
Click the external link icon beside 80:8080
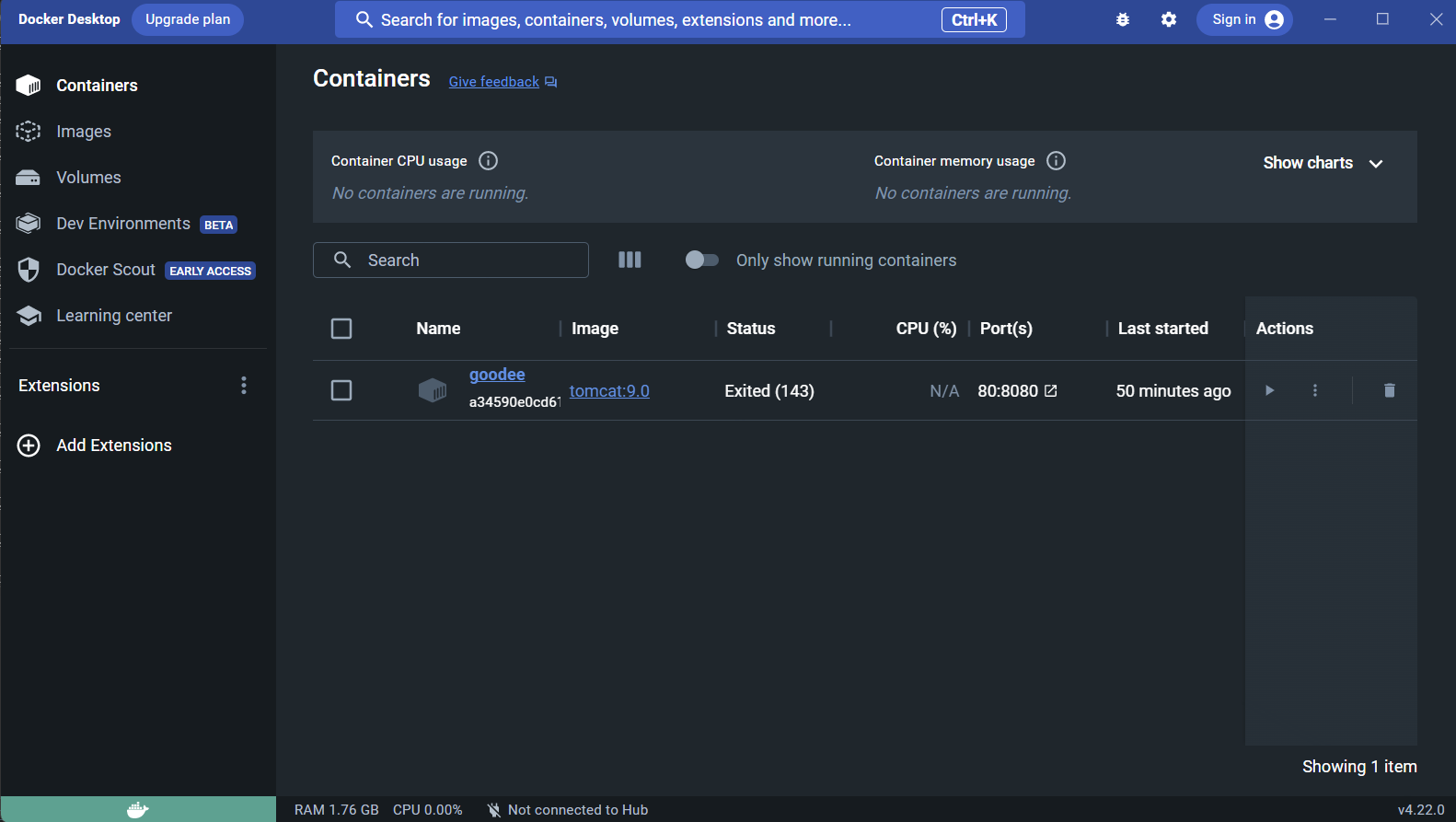[x=1050, y=391]
